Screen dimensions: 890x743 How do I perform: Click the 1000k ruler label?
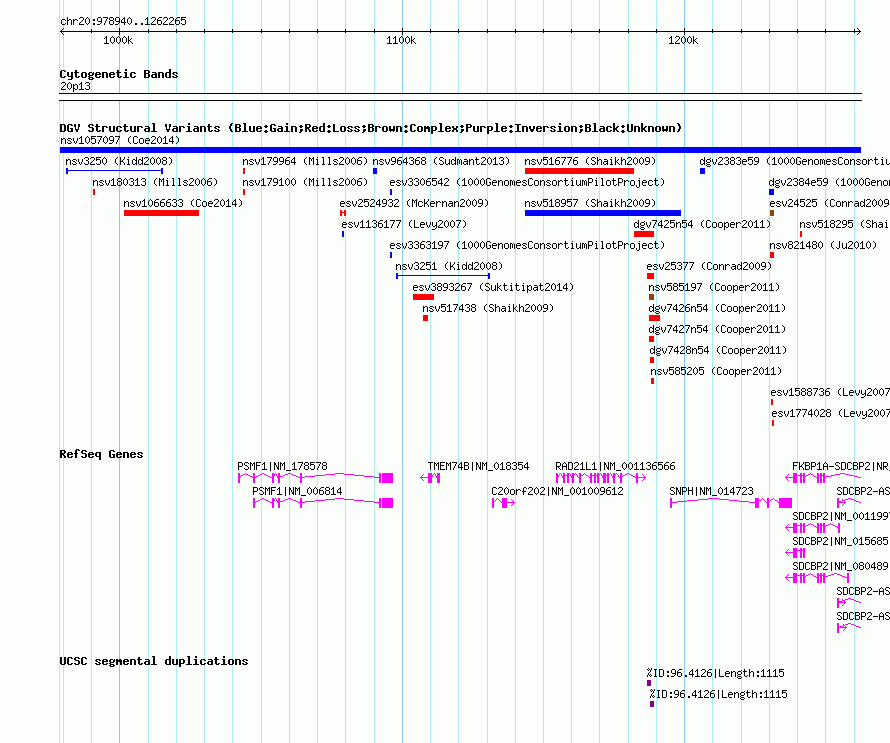pyautogui.click(x=118, y=40)
